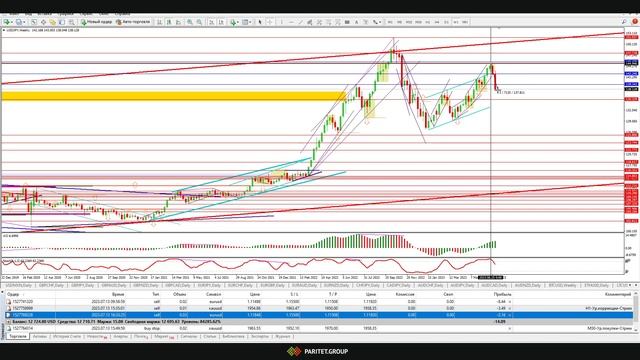Open the Эксперты terminal tab

[x=260, y=337]
